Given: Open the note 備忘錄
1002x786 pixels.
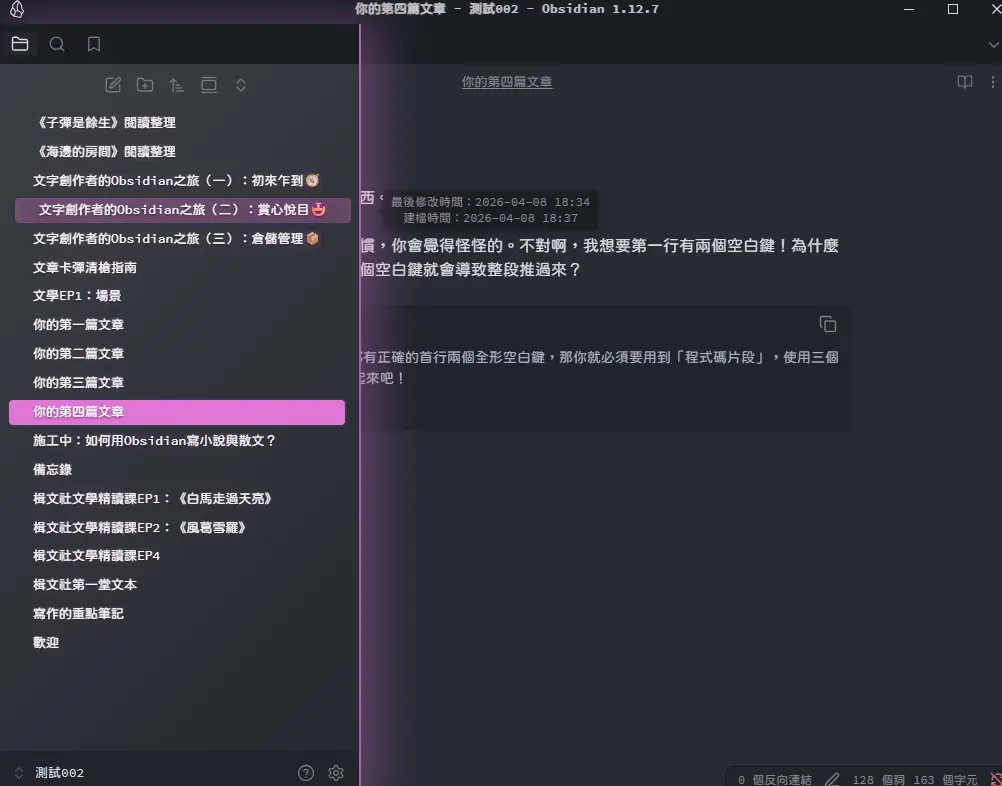Looking at the screenshot, I should point(52,469).
